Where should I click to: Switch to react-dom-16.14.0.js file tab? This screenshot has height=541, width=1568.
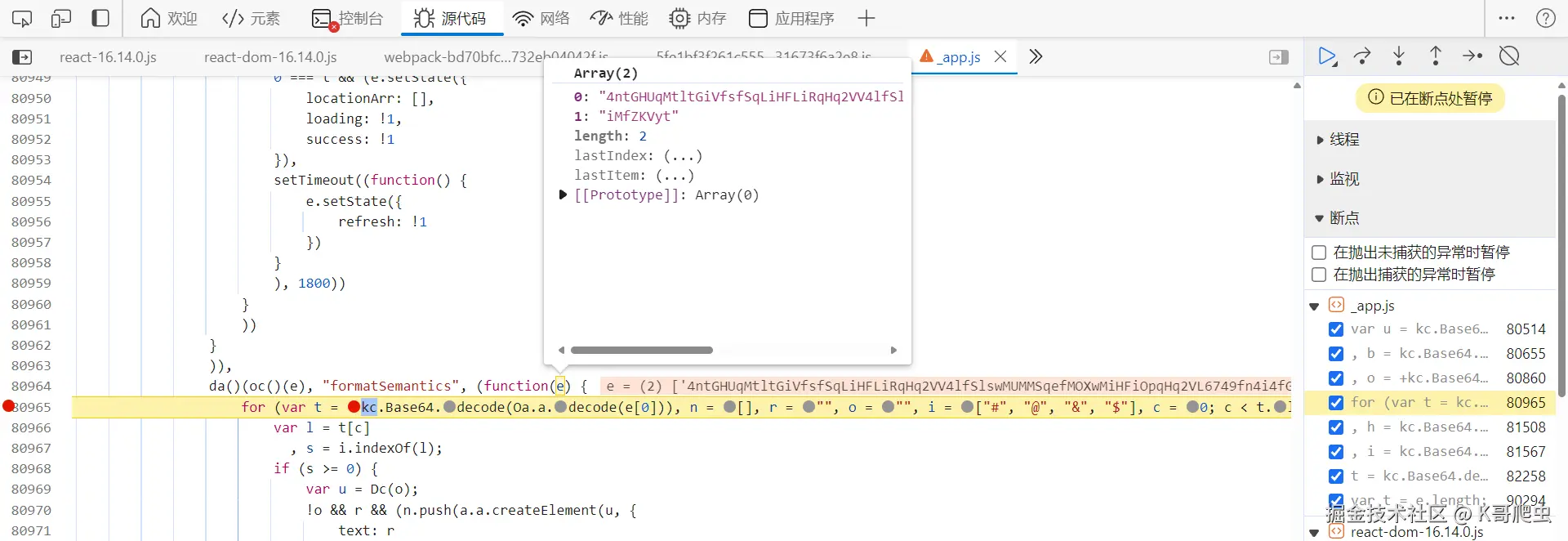[x=270, y=57]
